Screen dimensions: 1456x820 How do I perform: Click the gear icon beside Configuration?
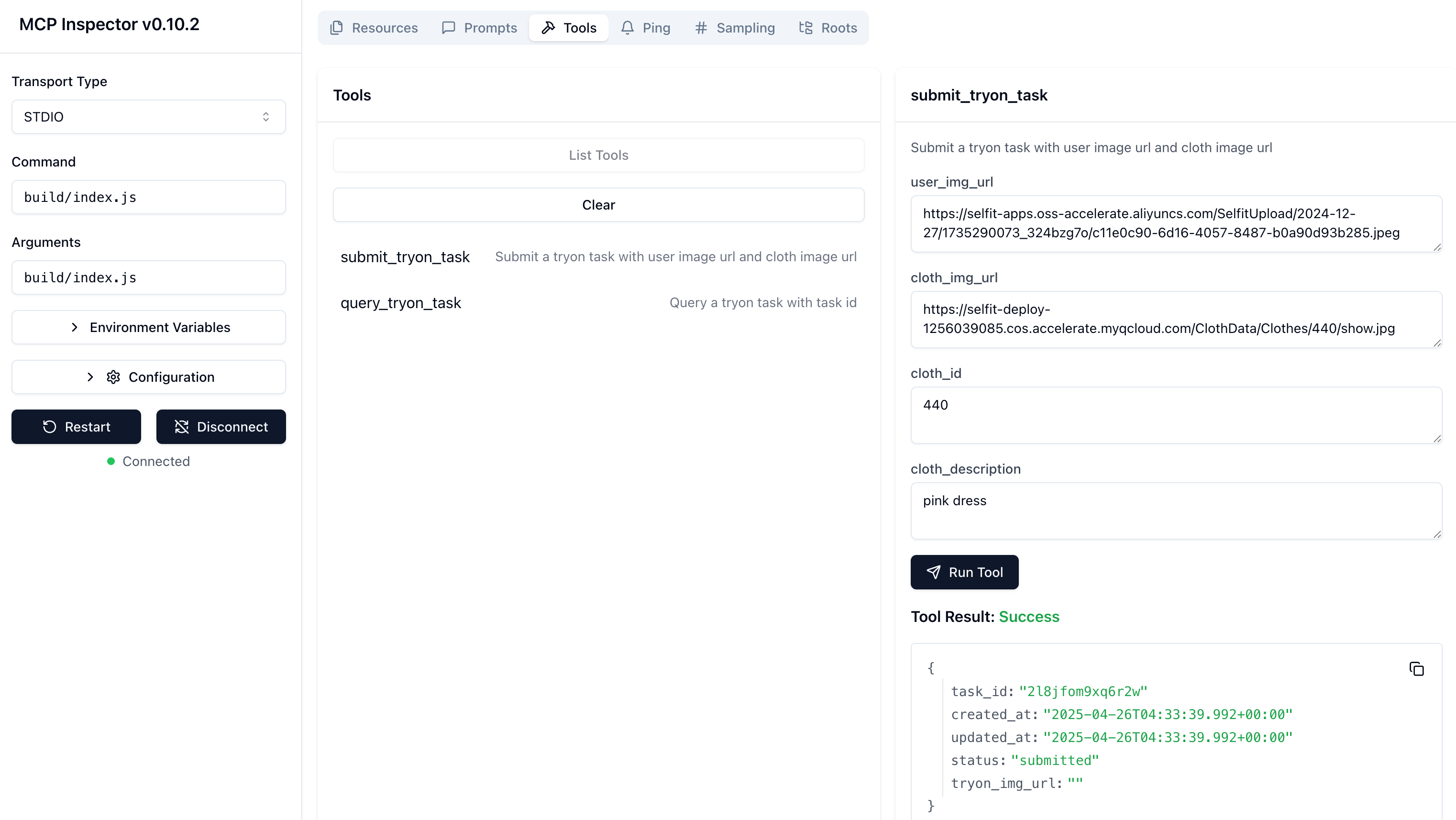(114, 377)
